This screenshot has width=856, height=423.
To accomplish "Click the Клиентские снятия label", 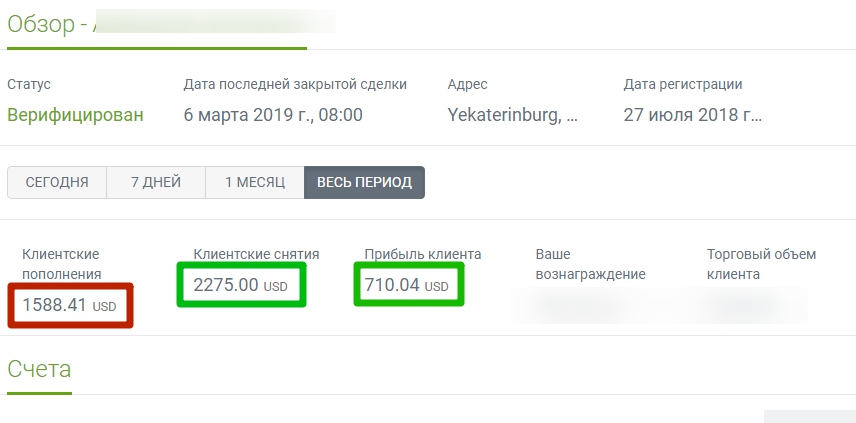I will click(256, 254).
